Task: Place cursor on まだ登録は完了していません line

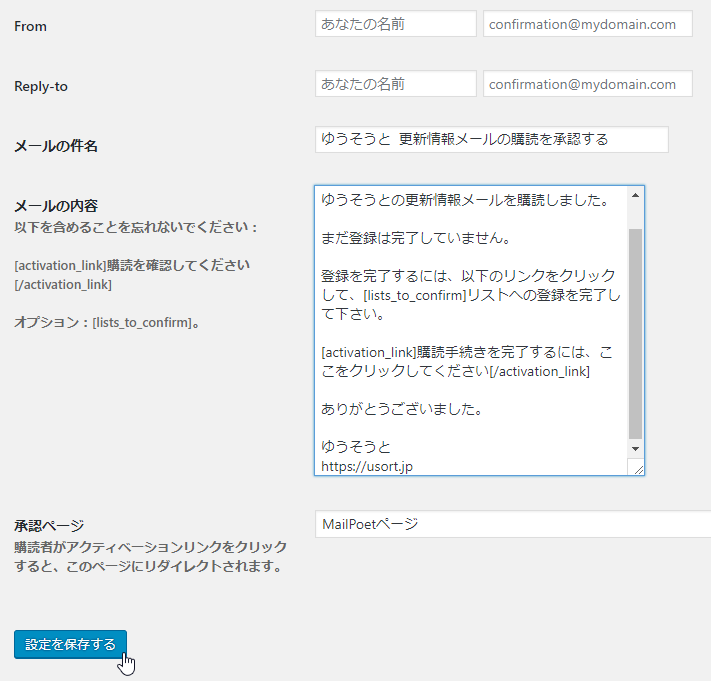Action: [x=415, y=238]
